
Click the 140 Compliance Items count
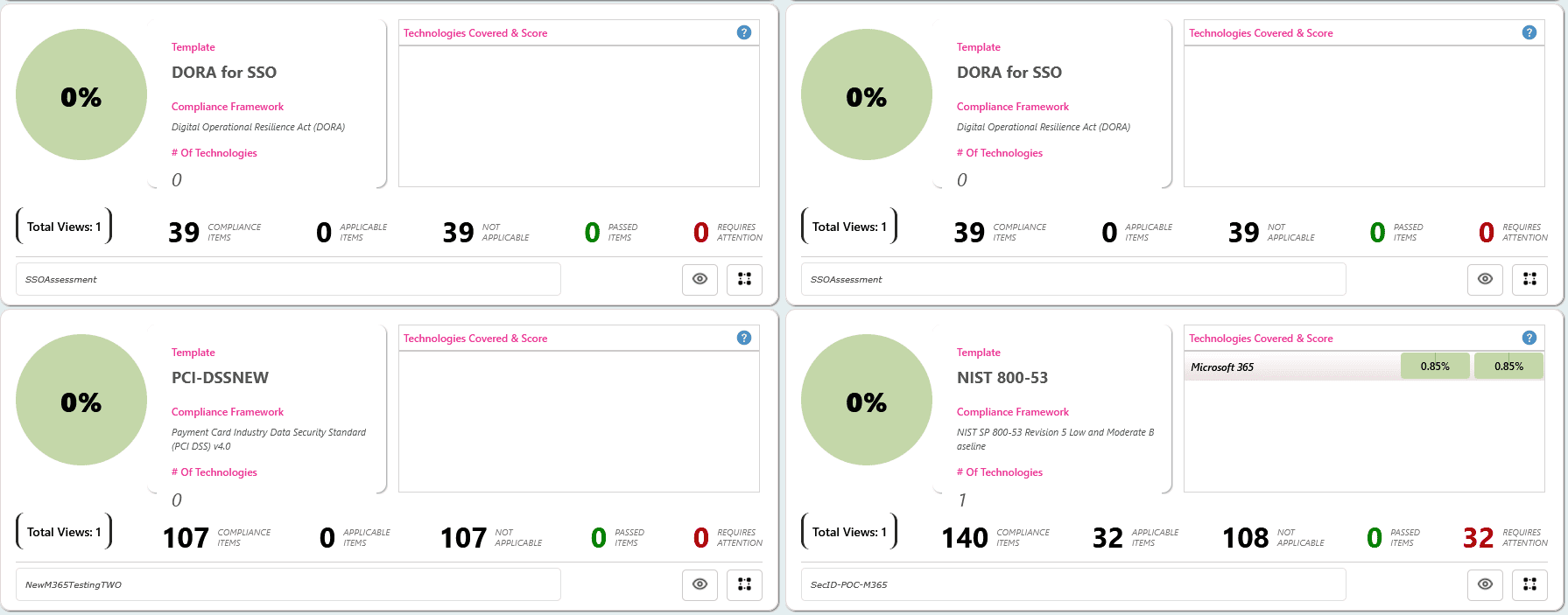pyautogui.click(x=964, y=538)
